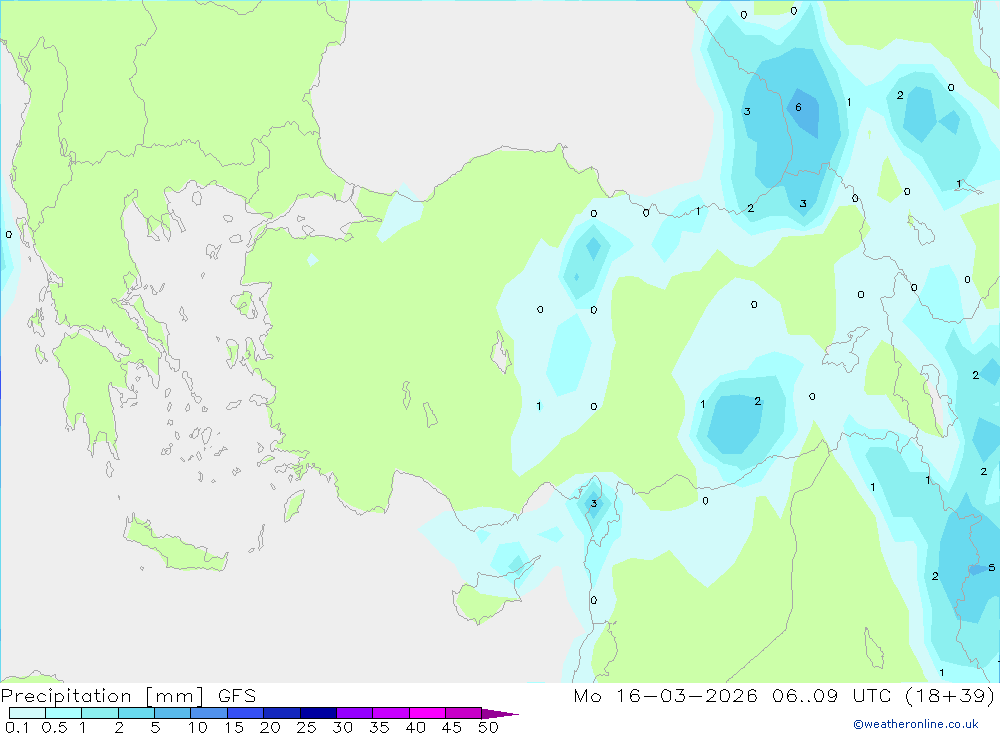
Task: Click the 'GFS' model label
Action: coord(237,696)
